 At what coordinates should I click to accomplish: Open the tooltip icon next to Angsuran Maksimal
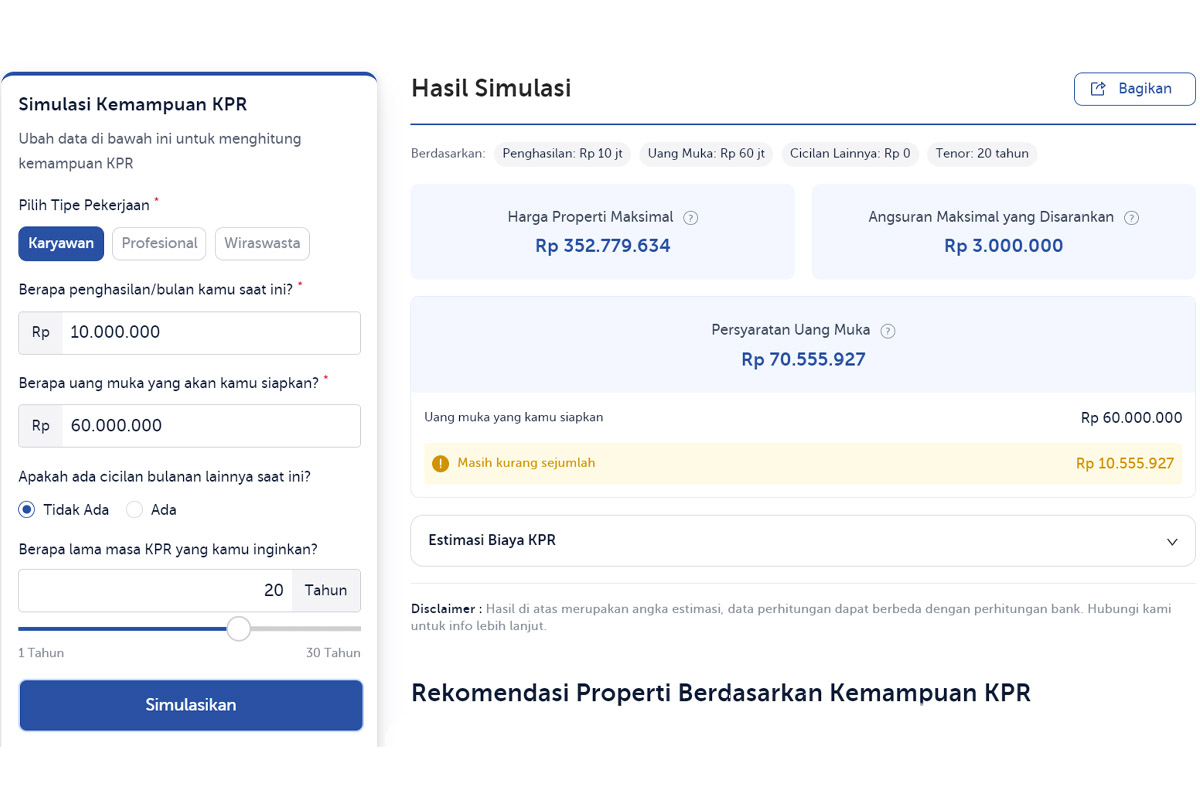(1131, 217)
